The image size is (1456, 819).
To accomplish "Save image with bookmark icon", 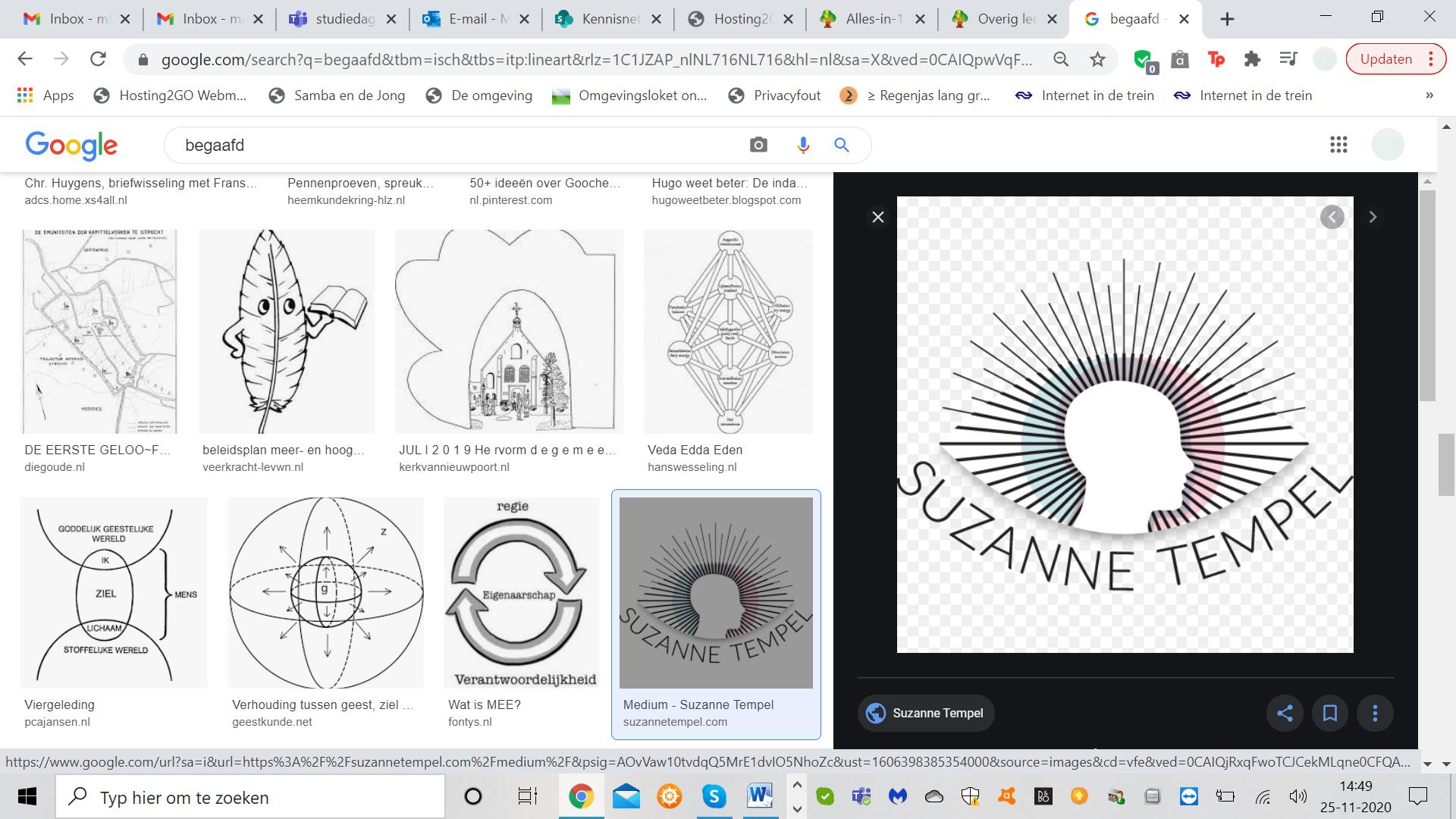I will 1330,713.
